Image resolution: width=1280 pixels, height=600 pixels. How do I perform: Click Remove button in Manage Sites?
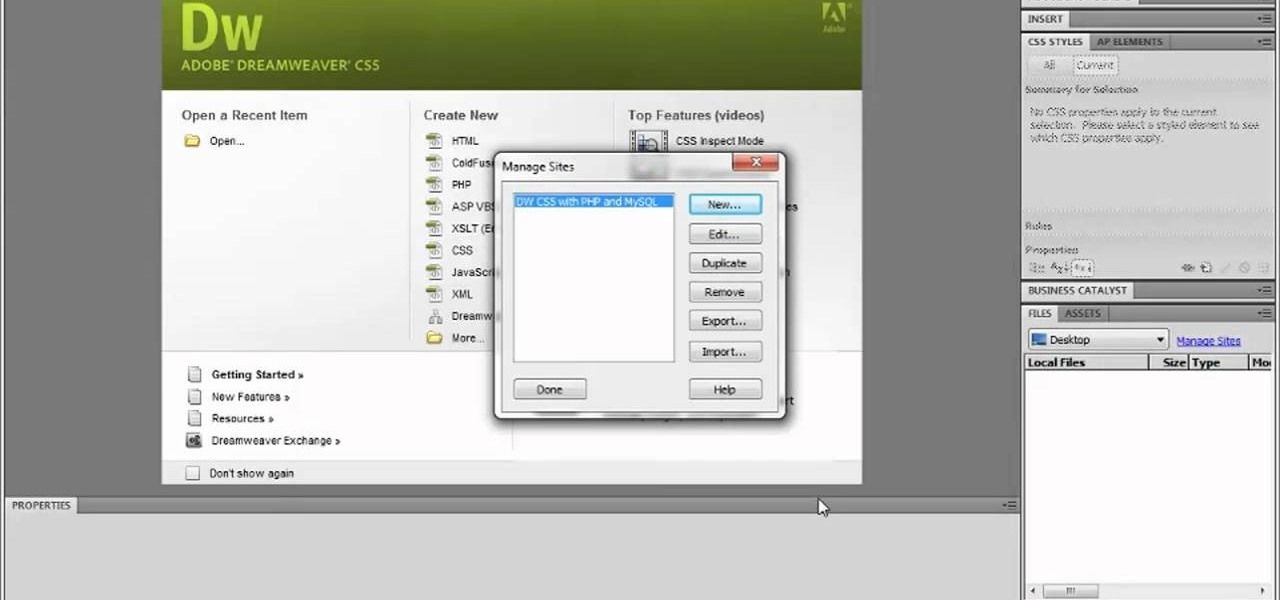(725, 292)
